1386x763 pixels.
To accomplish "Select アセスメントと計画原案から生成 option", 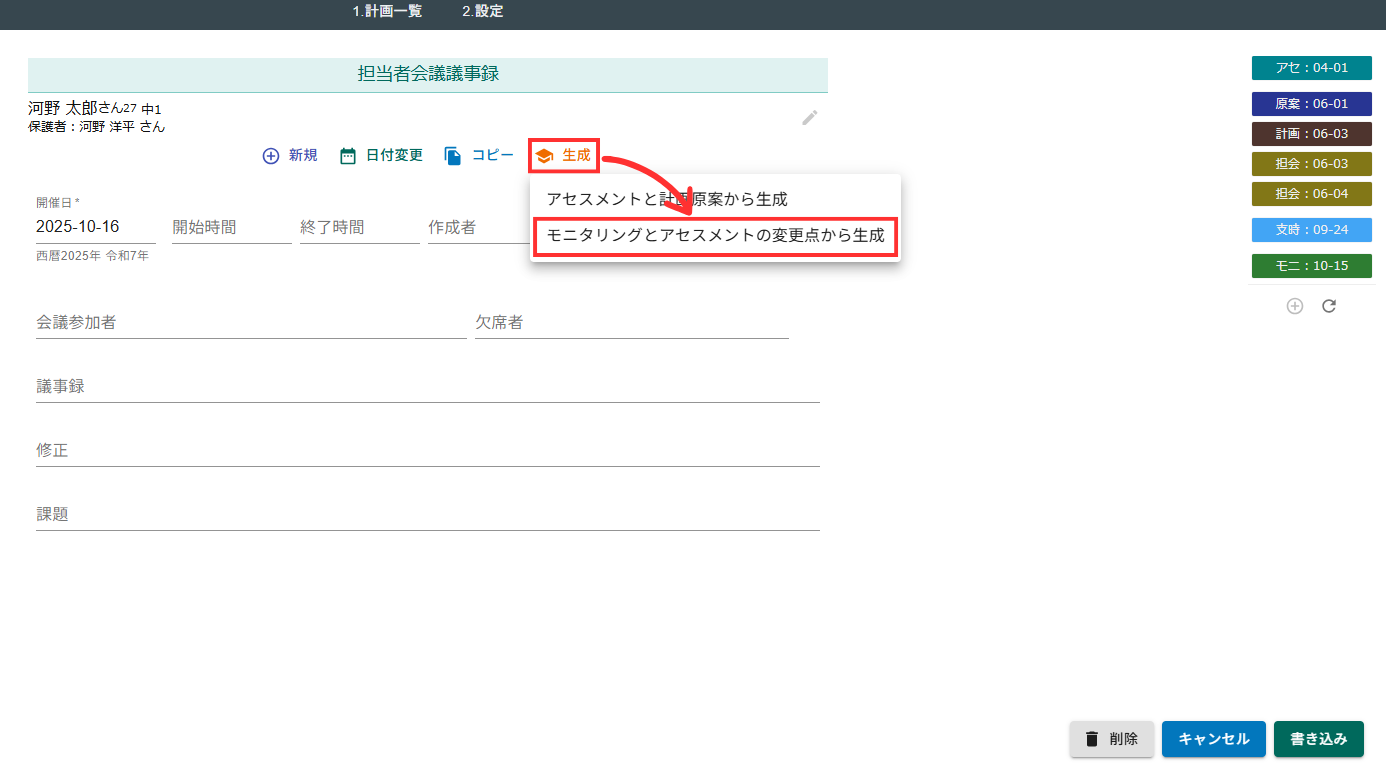I will pyautogui.click(x=667, y=199).
